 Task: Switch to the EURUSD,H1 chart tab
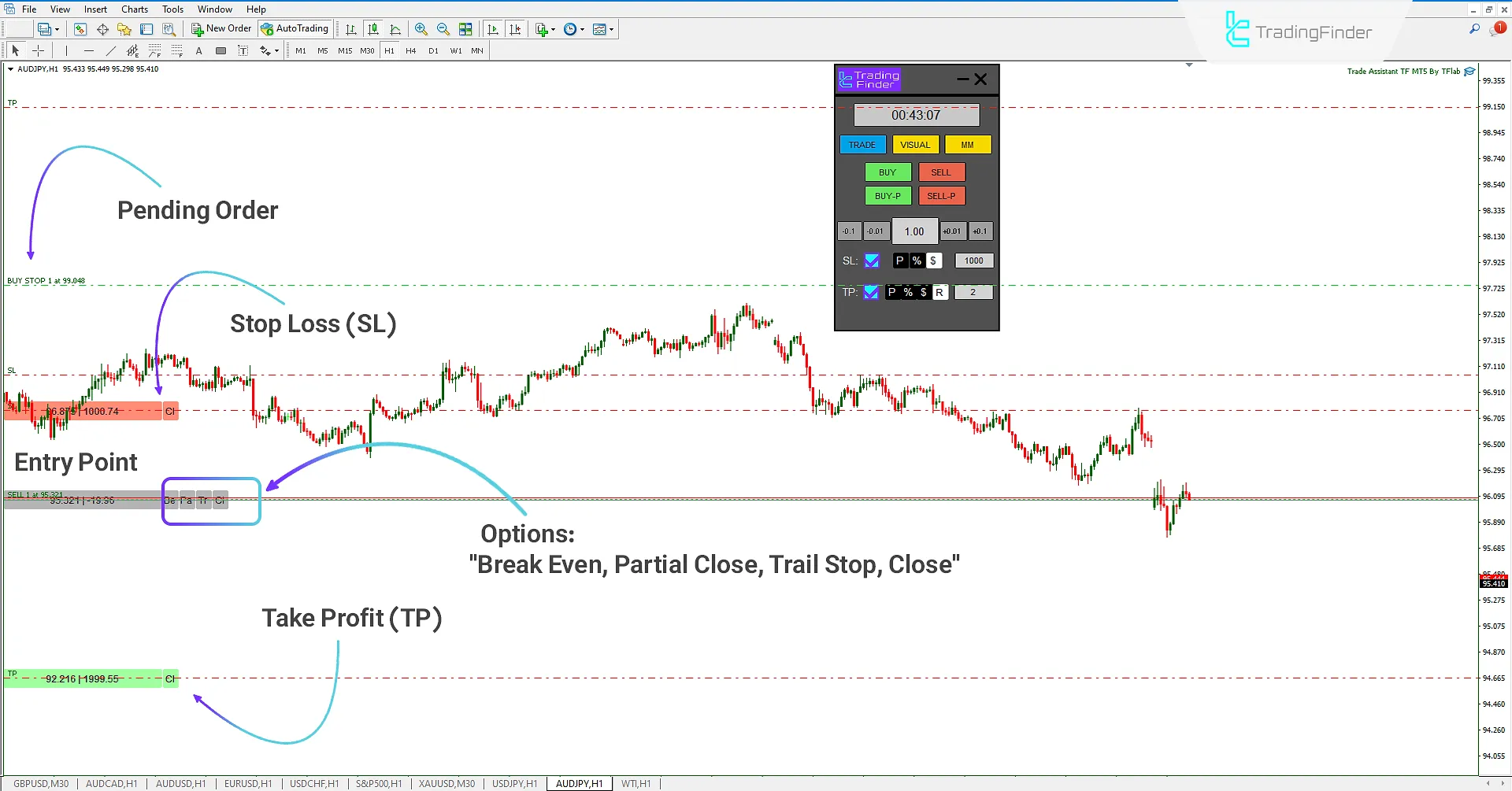coord(248,783)
